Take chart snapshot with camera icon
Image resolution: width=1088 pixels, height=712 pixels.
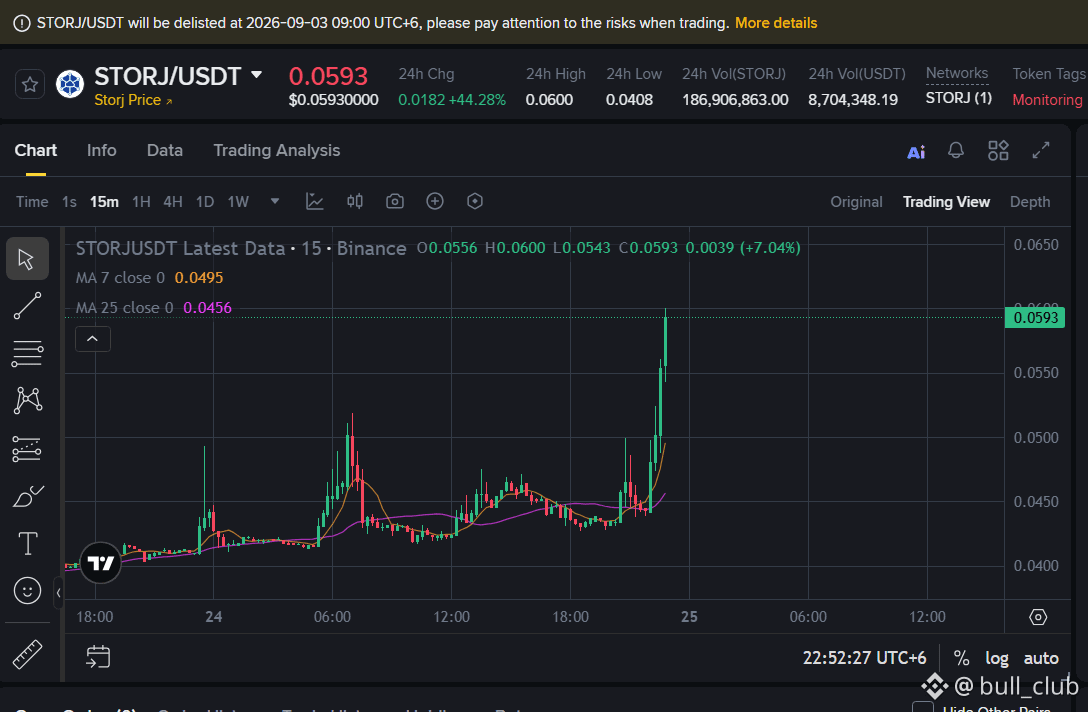click(x=395, y=201)
